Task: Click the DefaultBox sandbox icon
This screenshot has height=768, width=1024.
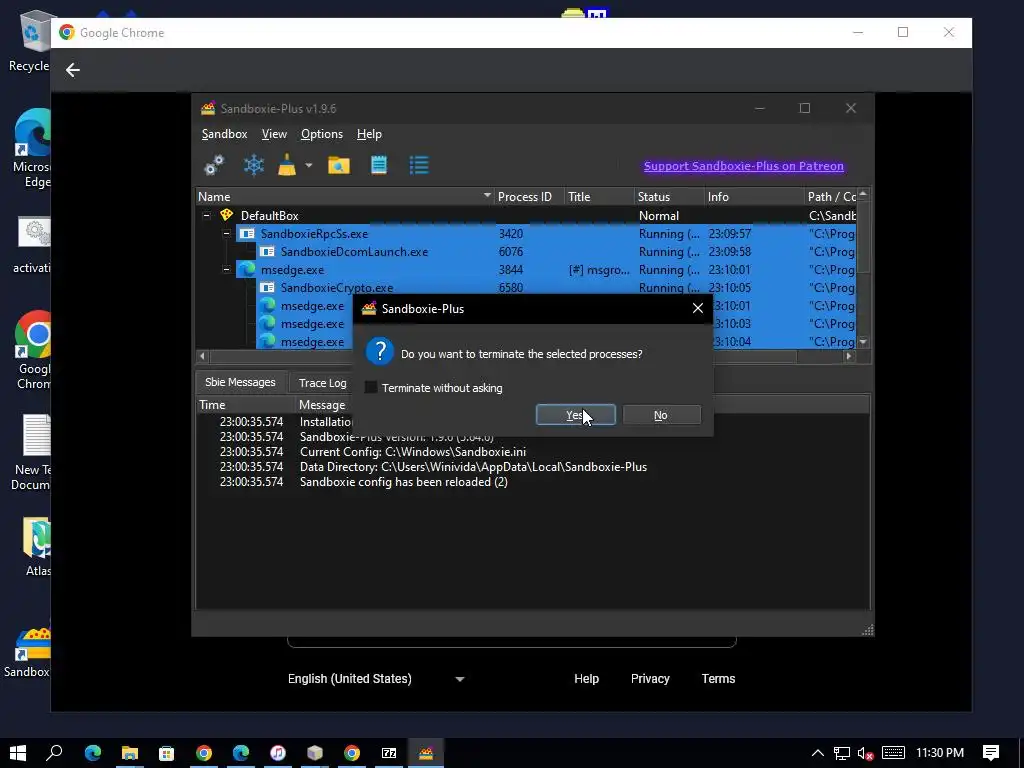Action: tap(227, 215)
